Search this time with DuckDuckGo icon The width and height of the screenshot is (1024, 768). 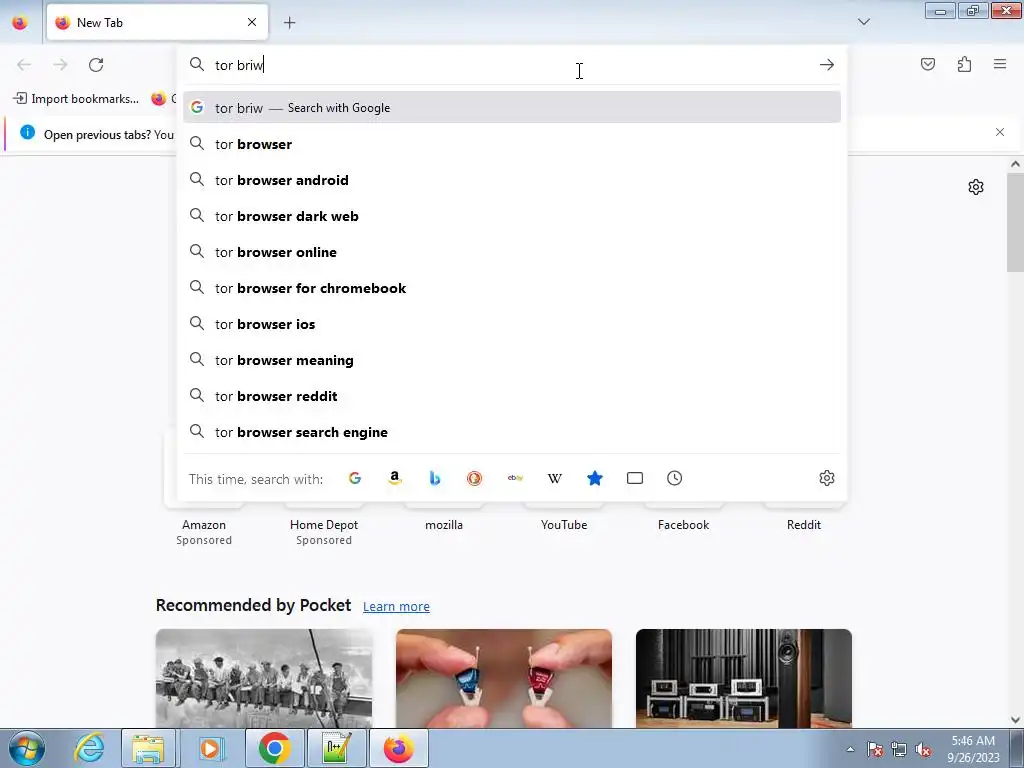[x=475, y=478]
